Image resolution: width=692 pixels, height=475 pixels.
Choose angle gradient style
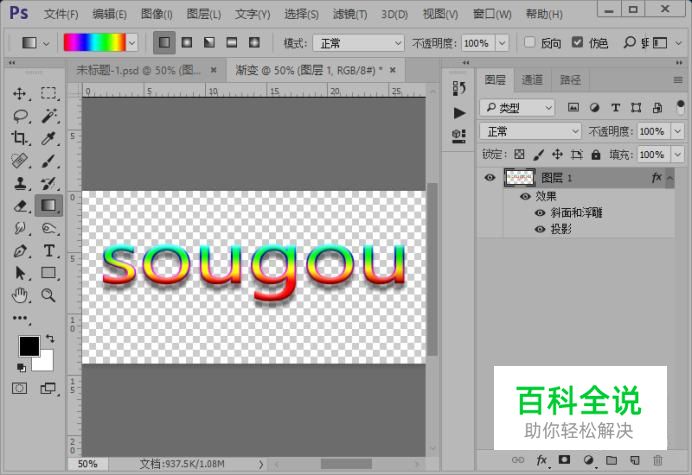(209, 43)
